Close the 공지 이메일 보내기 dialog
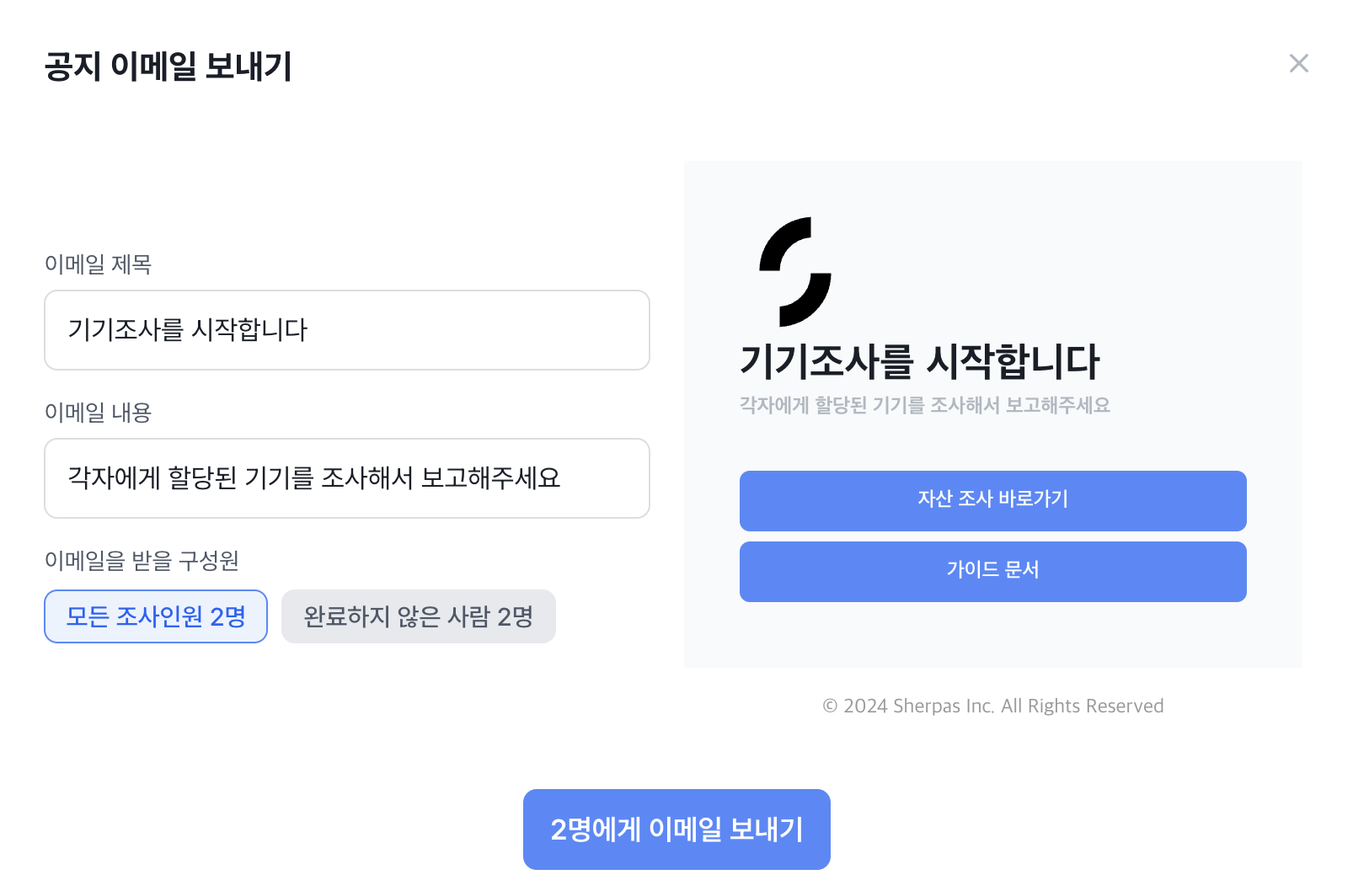The height and width of the screenshot is (896, 1353). click(x=1298, y=63)
